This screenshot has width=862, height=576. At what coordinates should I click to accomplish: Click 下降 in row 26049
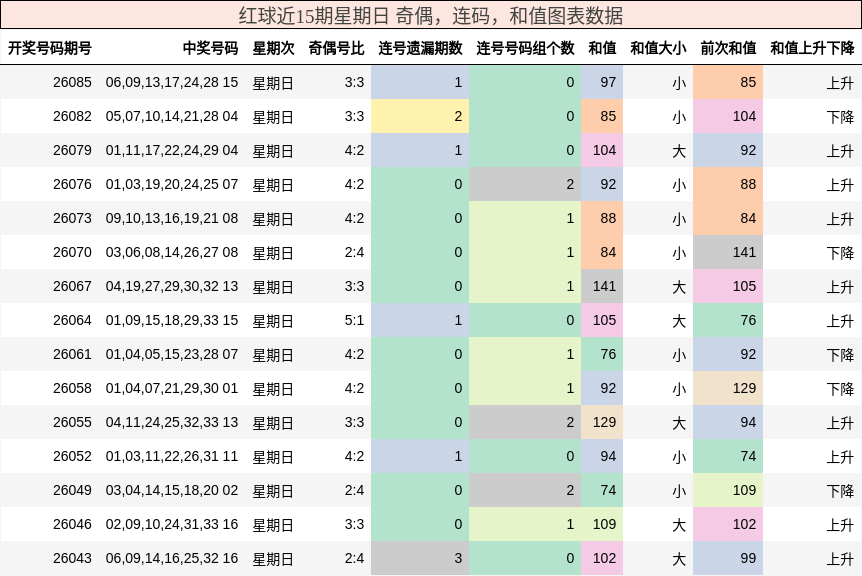(840, 490)
